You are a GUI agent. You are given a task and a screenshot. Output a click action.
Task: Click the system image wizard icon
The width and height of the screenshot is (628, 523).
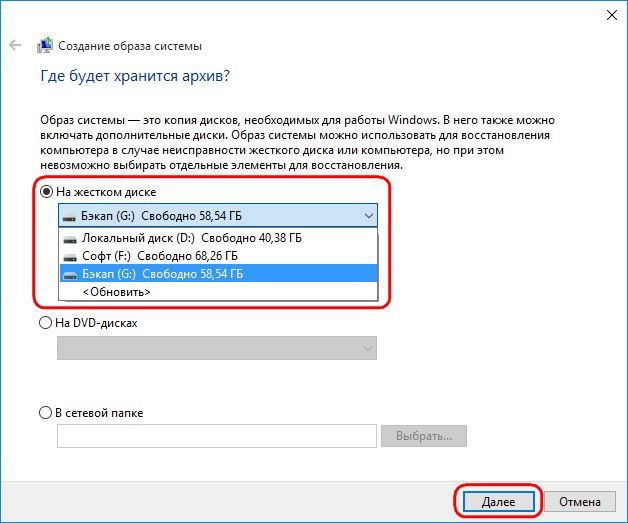[45, 45]
